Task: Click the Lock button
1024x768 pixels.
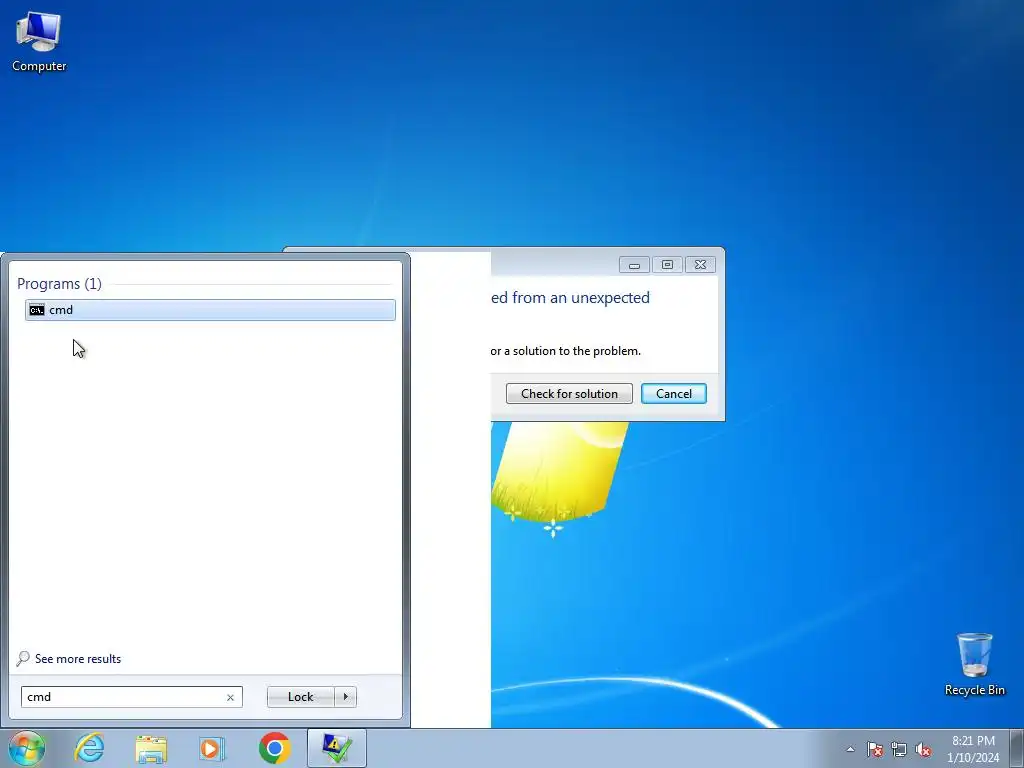Action: tap(300, 697)
